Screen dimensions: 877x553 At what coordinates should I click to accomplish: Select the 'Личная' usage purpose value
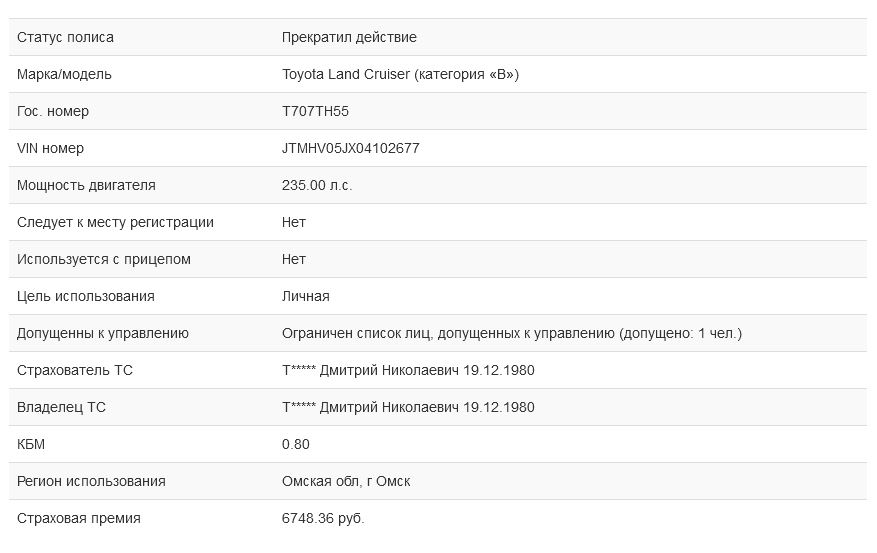(305, 296)
